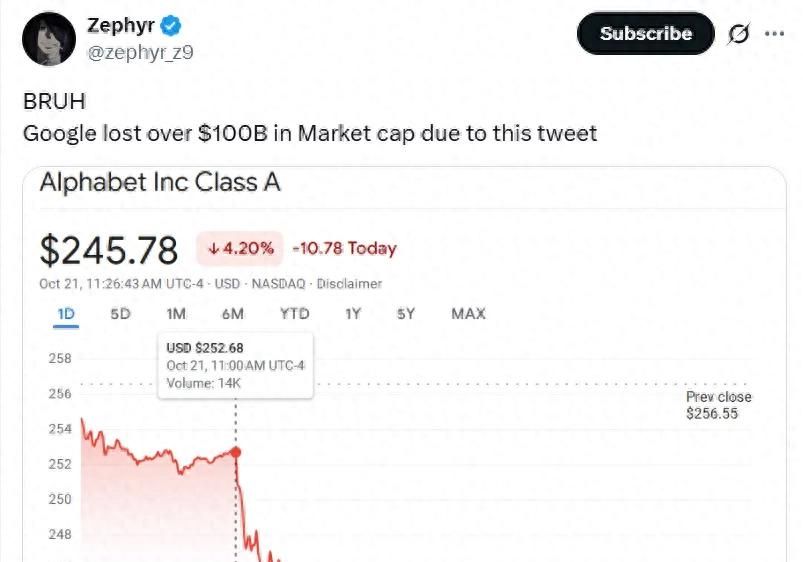Click the blue verified badge

coord(172,25)
